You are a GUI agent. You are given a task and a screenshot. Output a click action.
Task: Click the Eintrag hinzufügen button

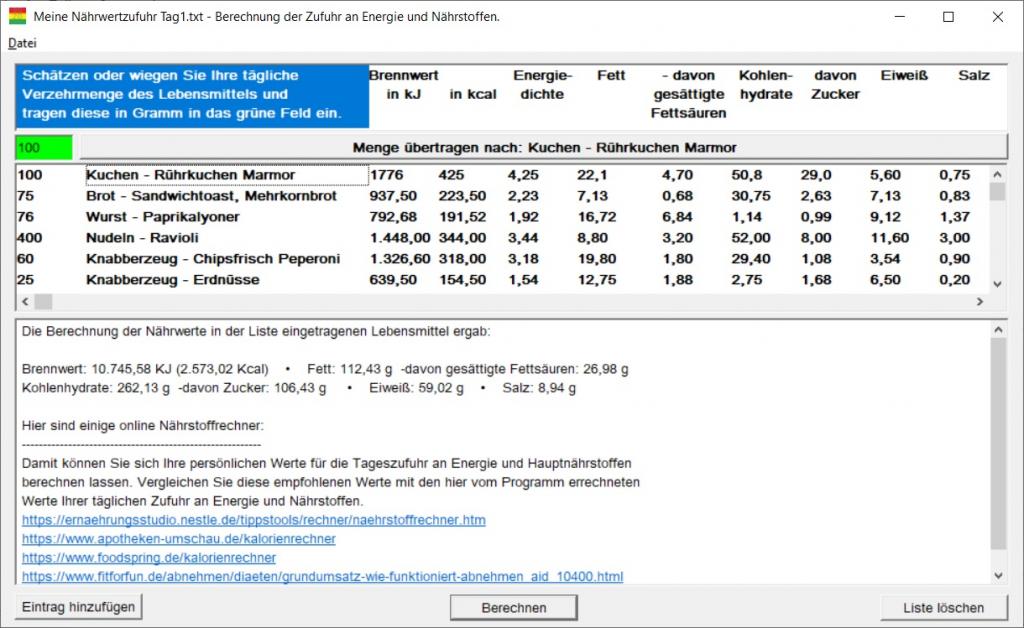click(x=79, y=607)
